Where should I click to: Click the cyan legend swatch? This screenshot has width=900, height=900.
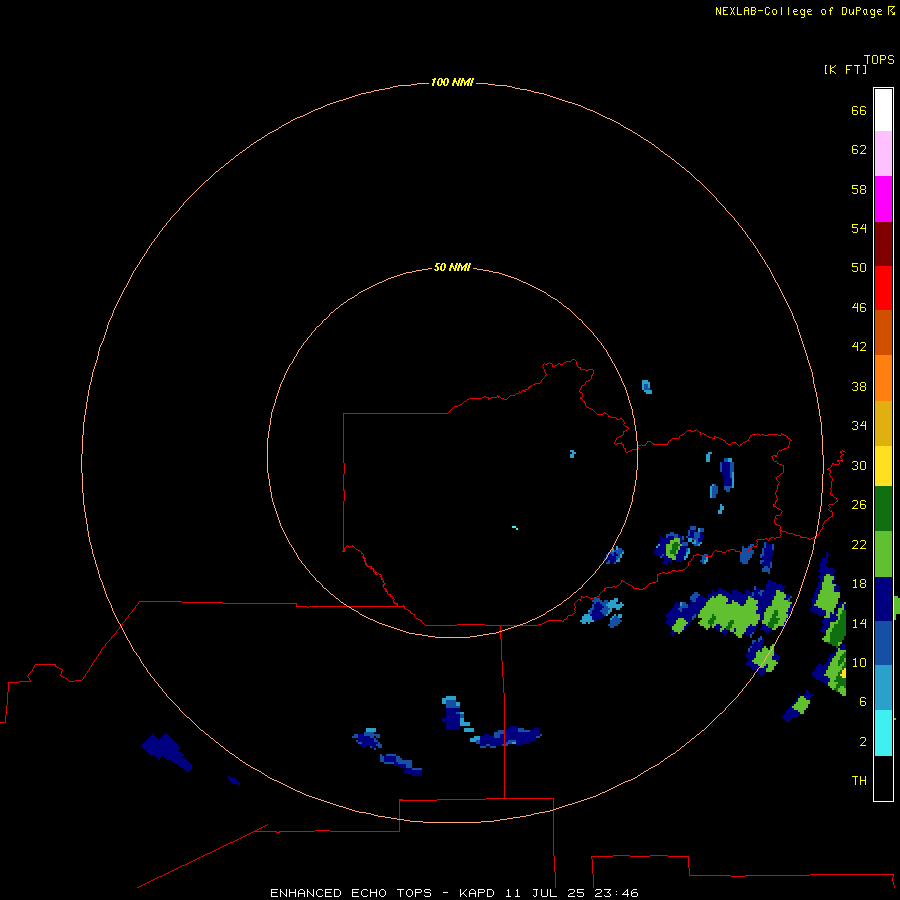coord(883,733)
